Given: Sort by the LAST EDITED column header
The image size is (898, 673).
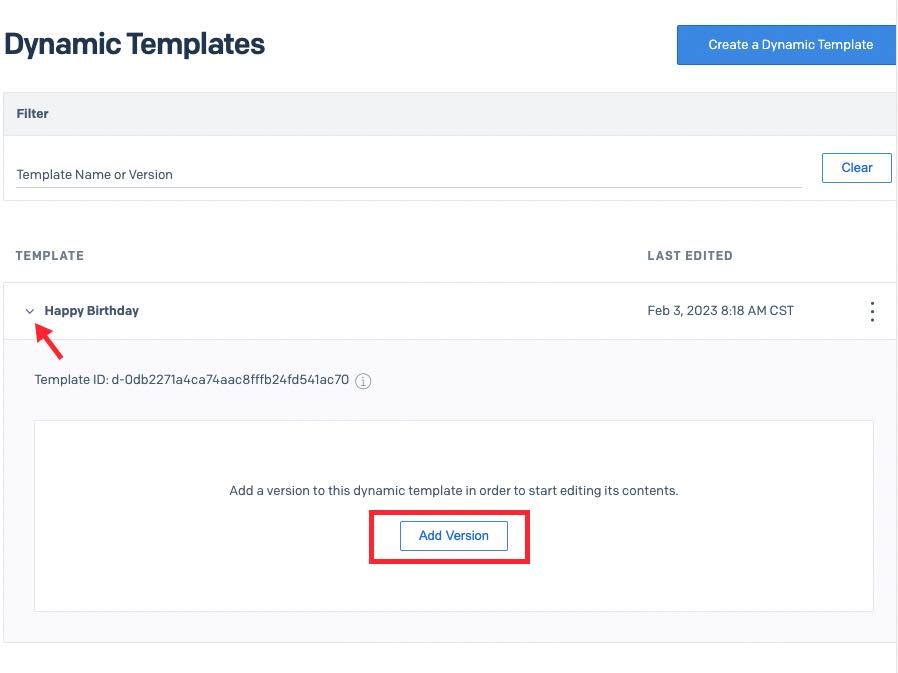Looking at the screenshot, I should 690,256.
